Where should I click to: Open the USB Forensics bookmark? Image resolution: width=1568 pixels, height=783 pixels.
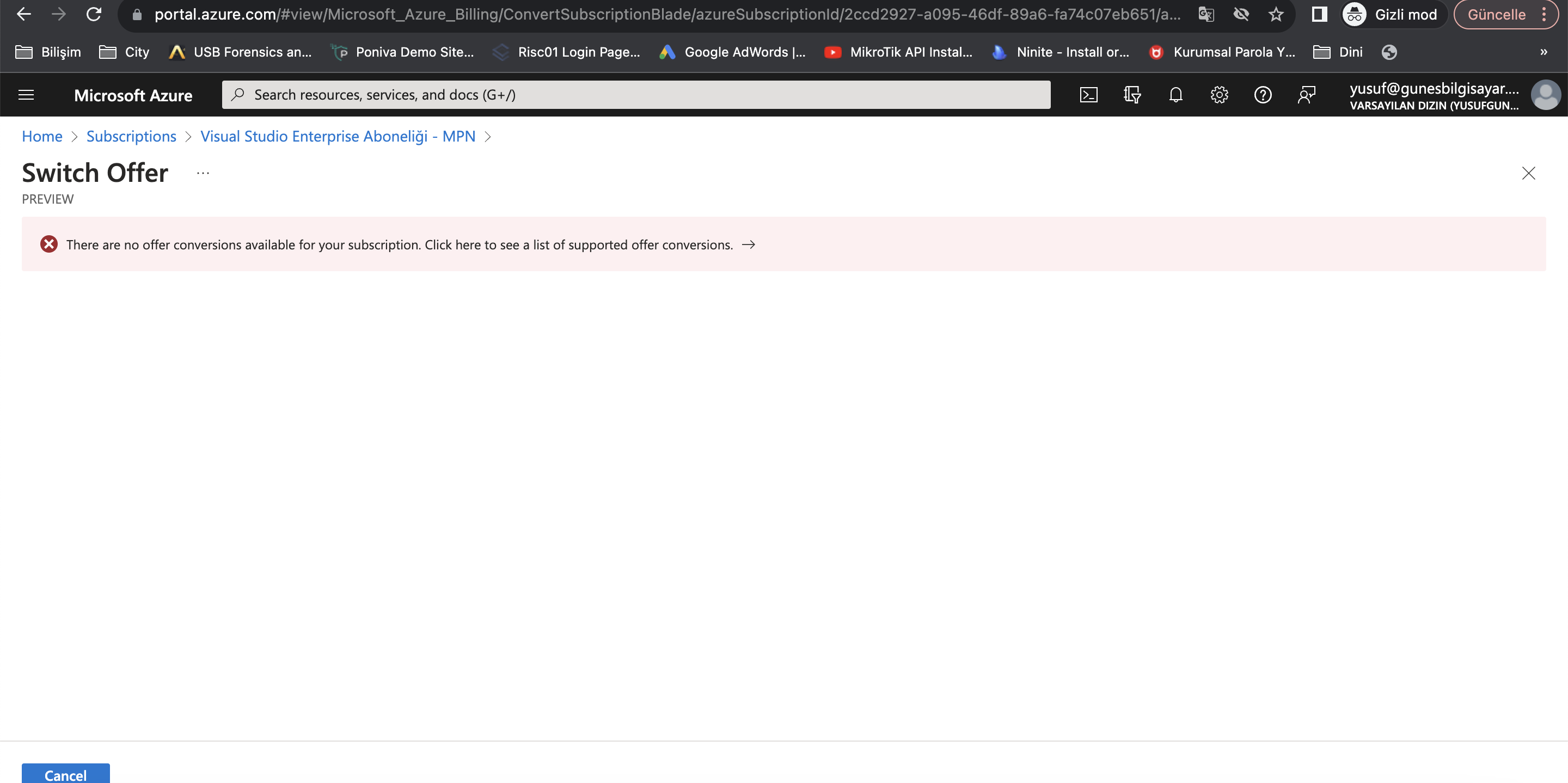(x=240, y=52)
